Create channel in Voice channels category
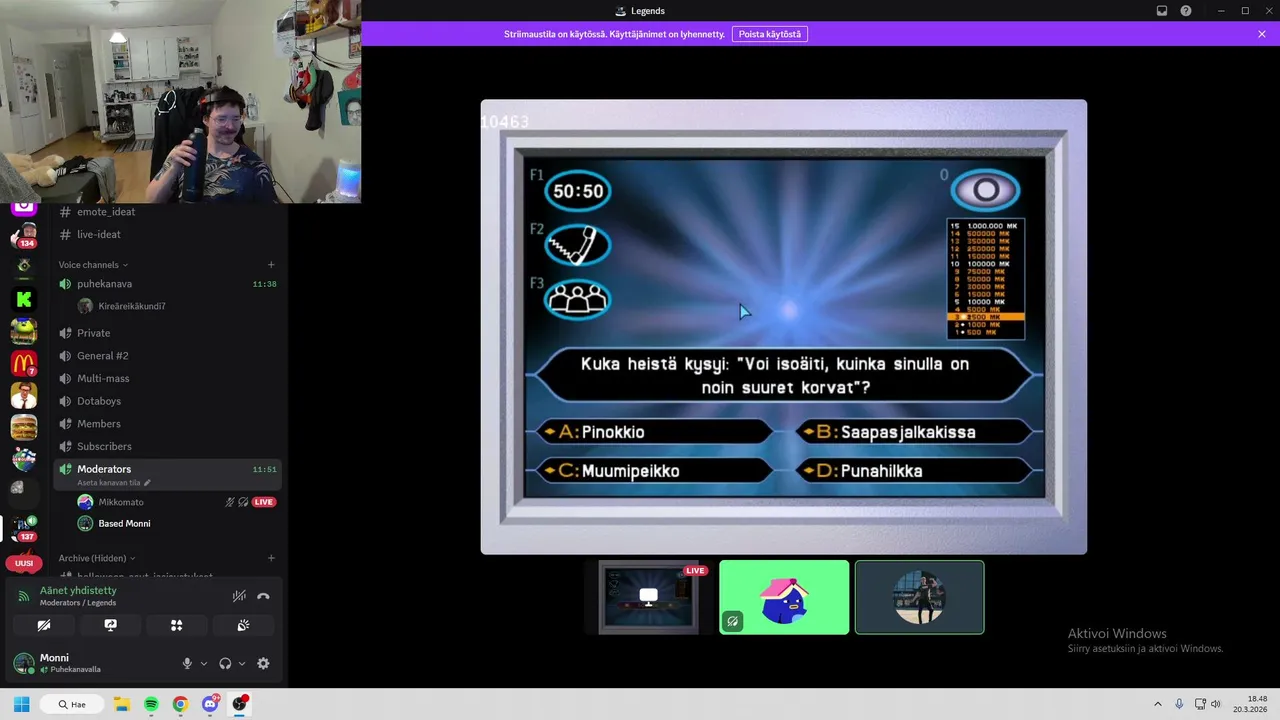Viewport: 1280px width, 720px height. 271,265
